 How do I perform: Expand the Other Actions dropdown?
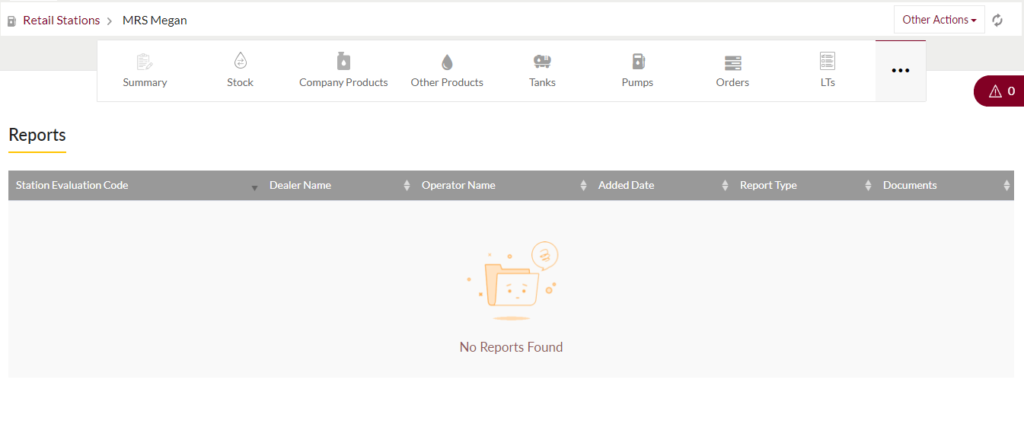point(939,20)
